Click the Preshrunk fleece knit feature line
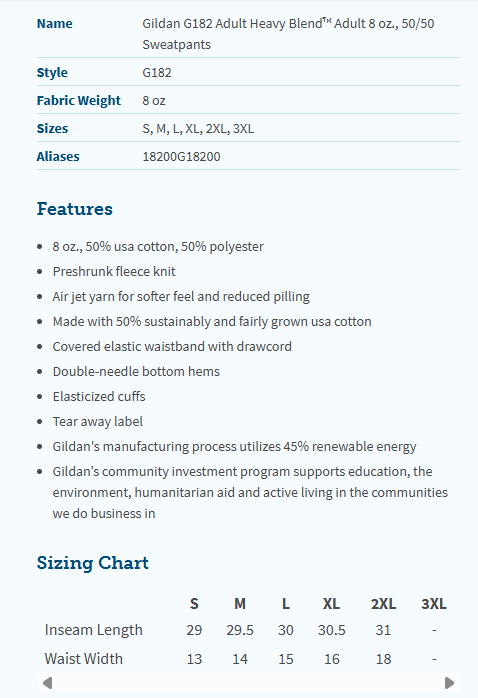The width and height of the screenshot is (478, 698). point(114,272)
